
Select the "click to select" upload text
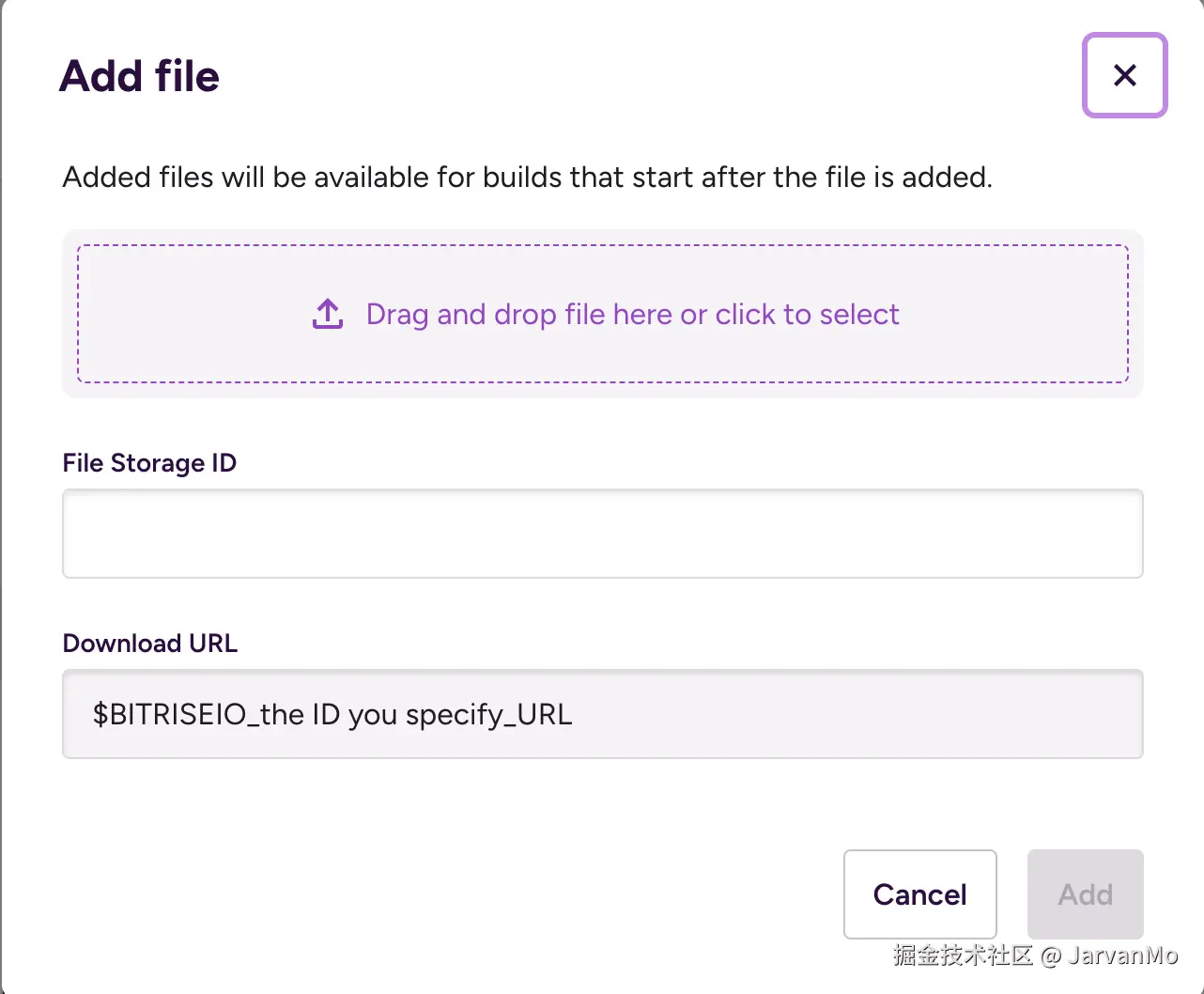click(807, 314)
